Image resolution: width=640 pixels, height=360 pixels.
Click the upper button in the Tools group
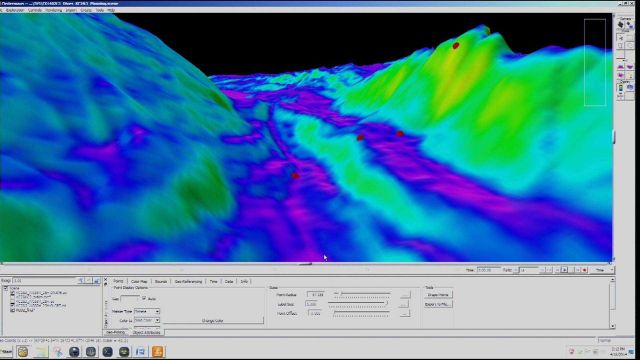click(x=438, y=295)
